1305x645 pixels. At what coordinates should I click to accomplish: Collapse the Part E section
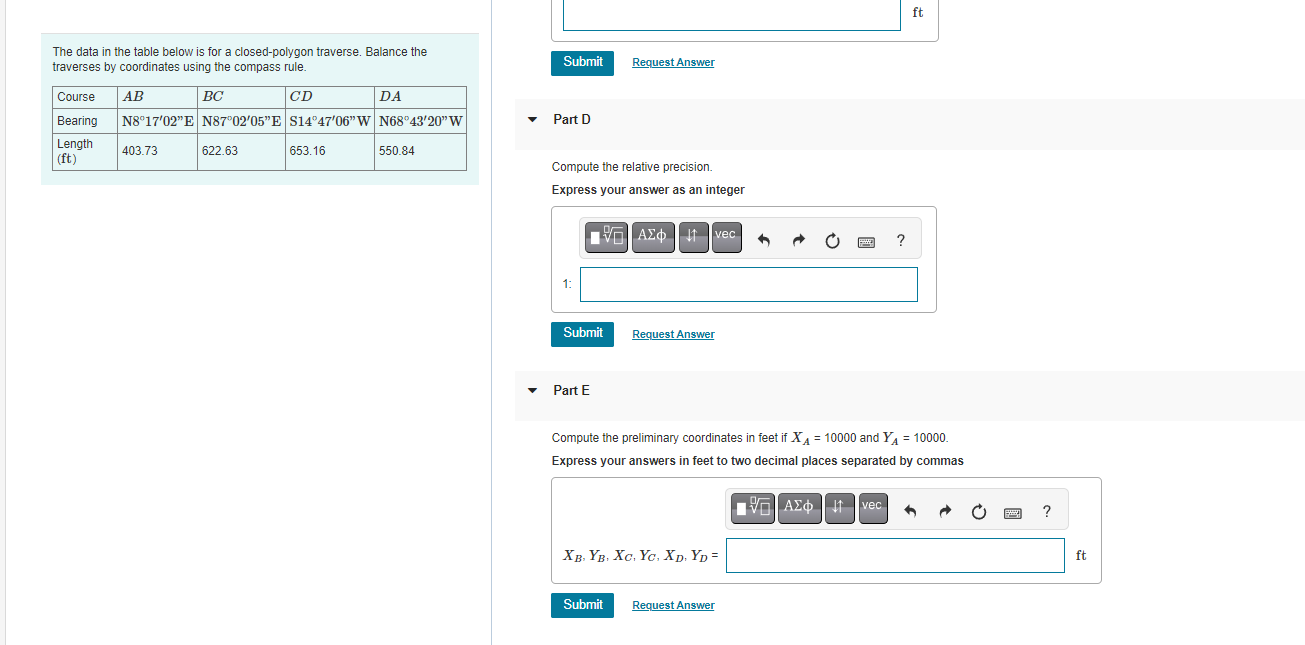[532, 390]
